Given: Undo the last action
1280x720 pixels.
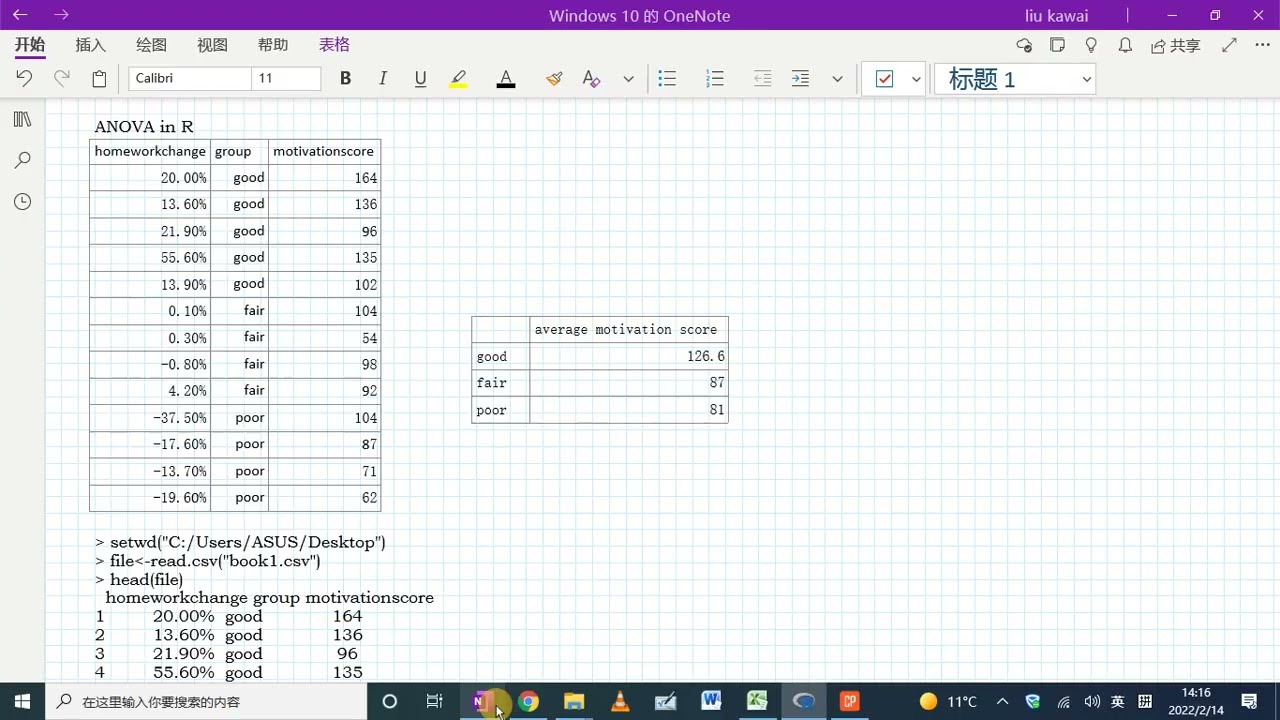Looking at the screenshot, I should (x=24, y=78).
